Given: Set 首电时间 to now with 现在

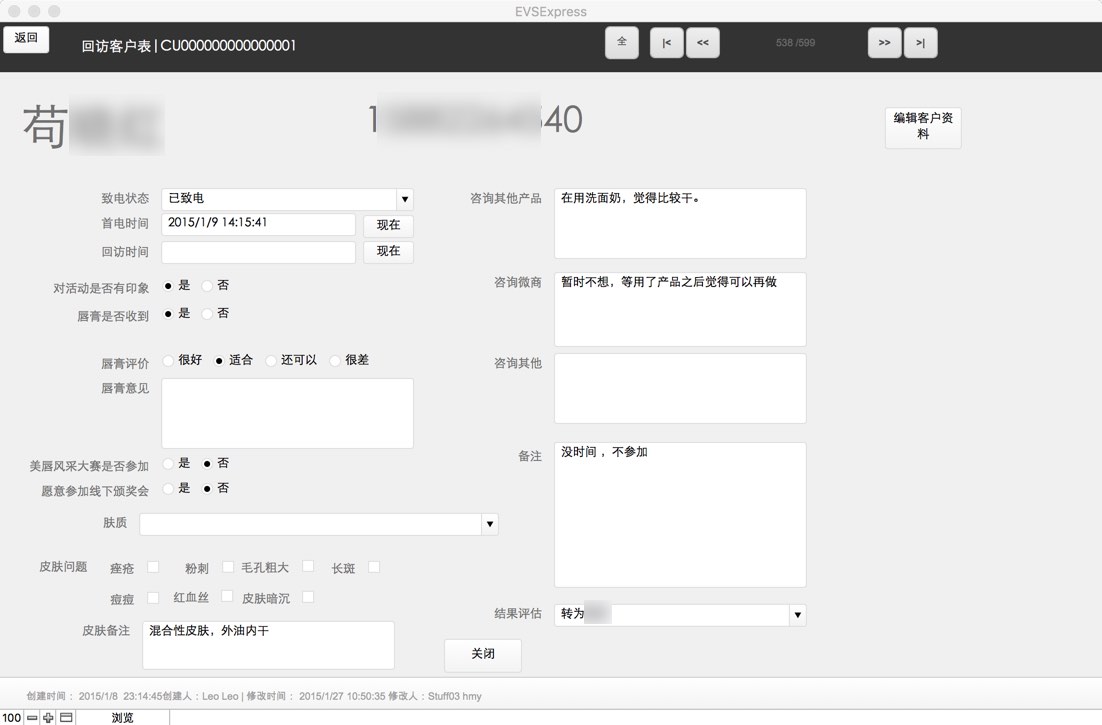Looking at the screenshot, I should 388,225.
